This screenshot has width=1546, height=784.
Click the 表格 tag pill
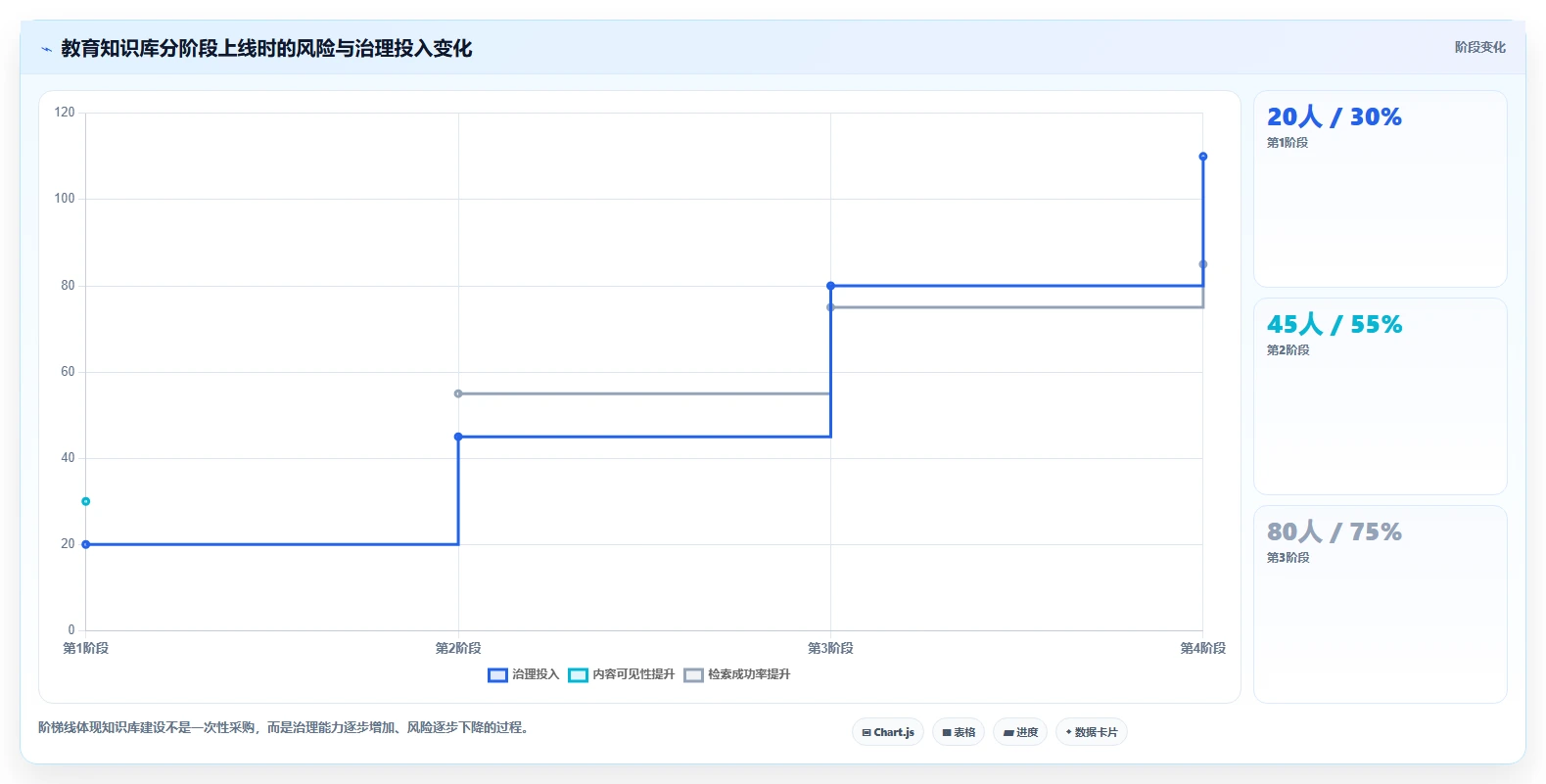(x=959, y=732)
